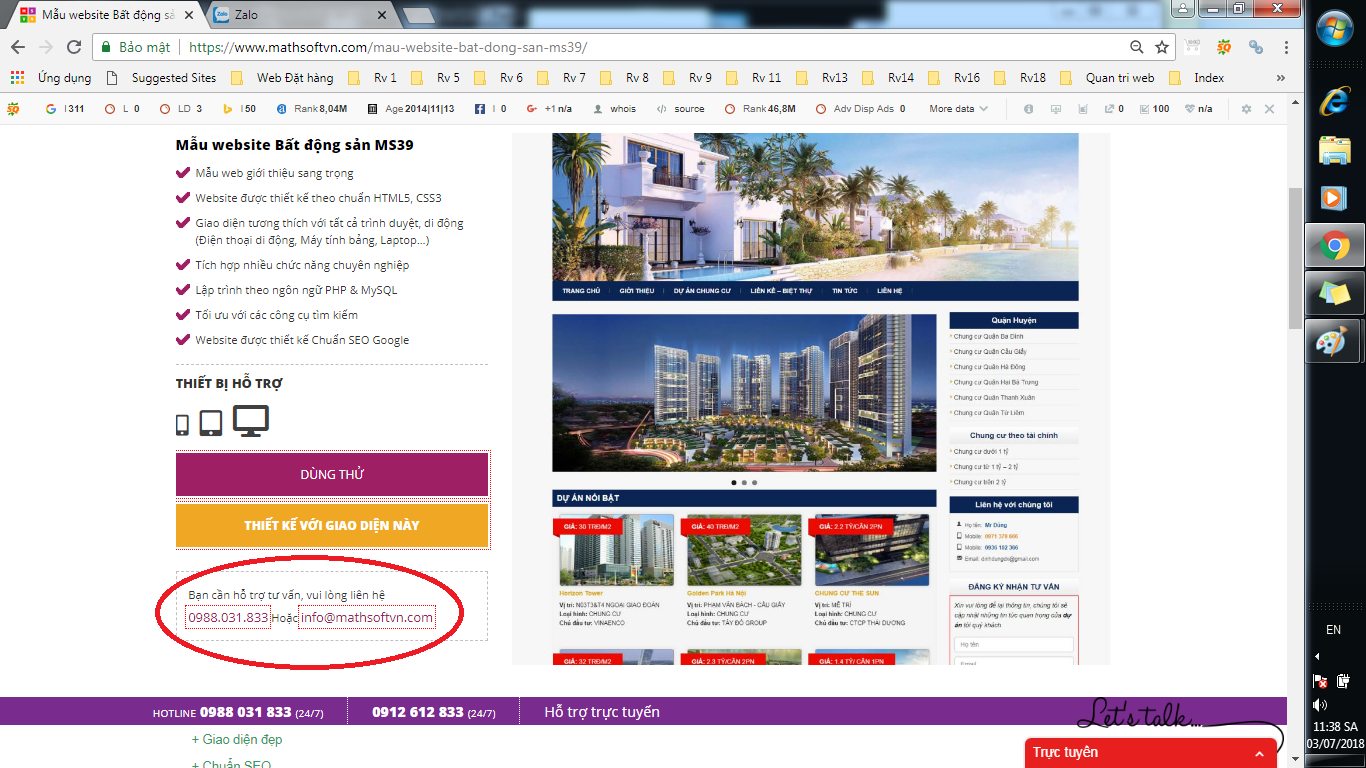Screen dimensions: 1366x768
Task: Open a new tab with the new tab button
Action: click(x=417, y=15)
